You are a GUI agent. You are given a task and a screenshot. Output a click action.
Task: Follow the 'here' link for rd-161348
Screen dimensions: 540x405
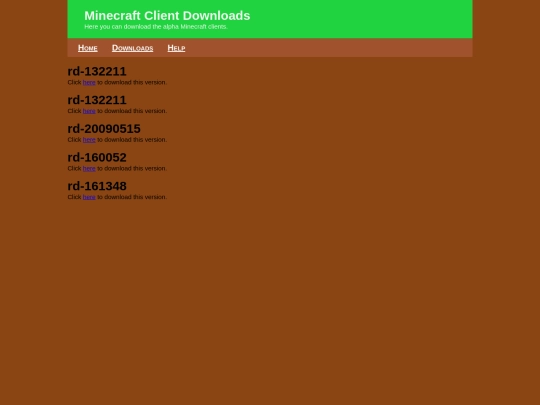89,197
